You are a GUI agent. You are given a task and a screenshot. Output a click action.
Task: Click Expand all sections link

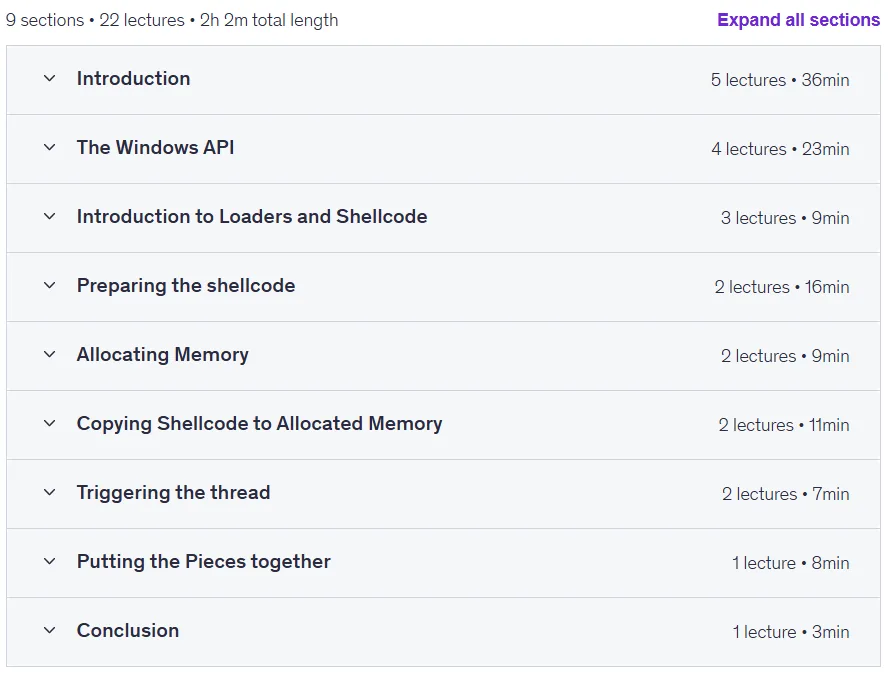[x=798, y=20]
